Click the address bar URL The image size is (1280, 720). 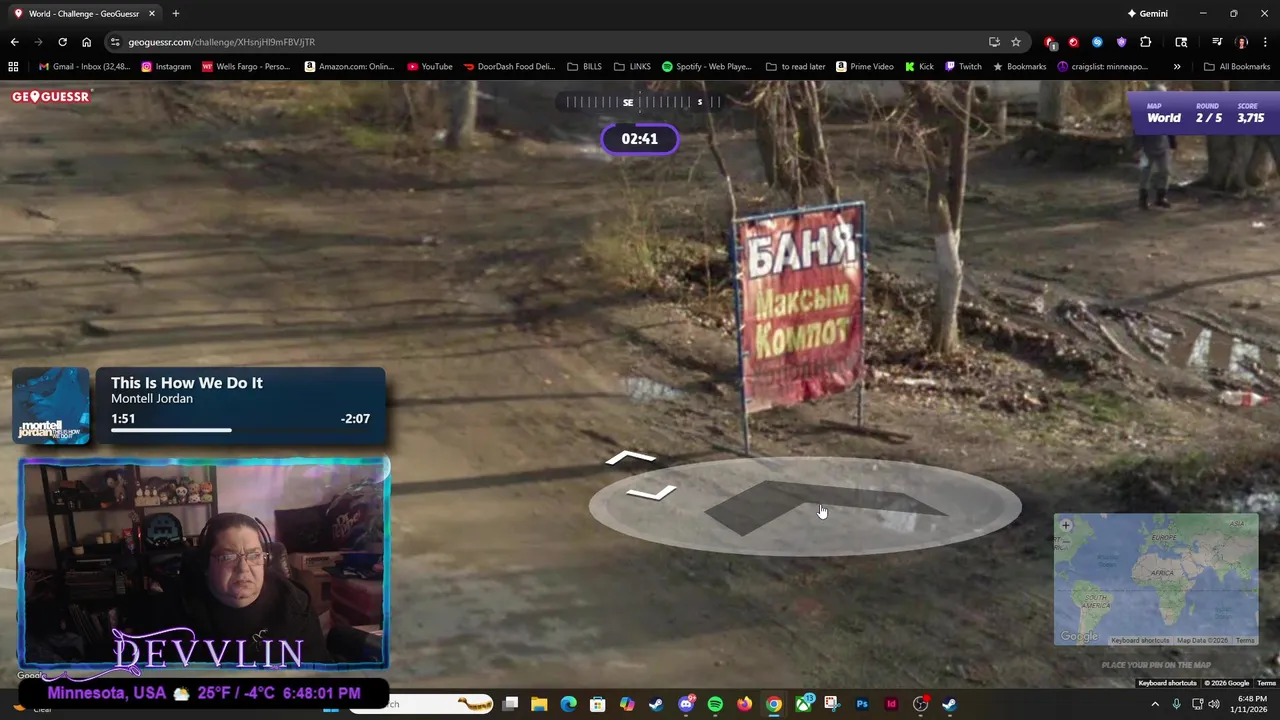coord(222,42)
